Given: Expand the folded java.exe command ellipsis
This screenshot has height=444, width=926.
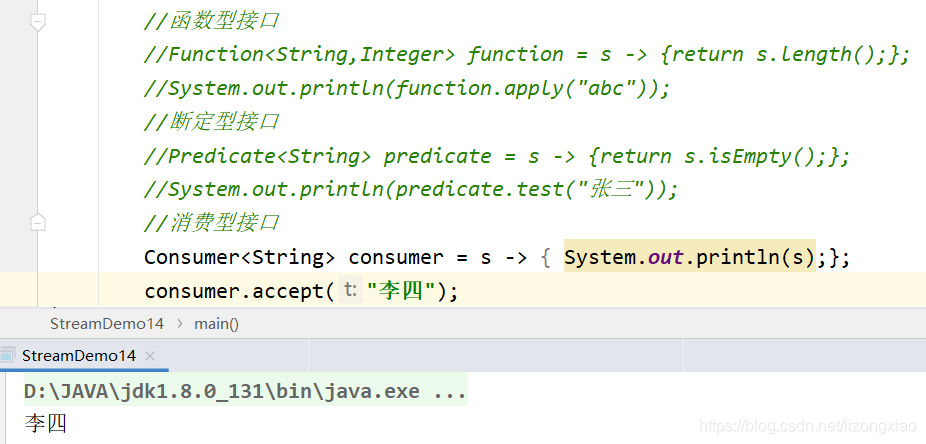Looking at the screenshot, I should (x=450, y=391).
